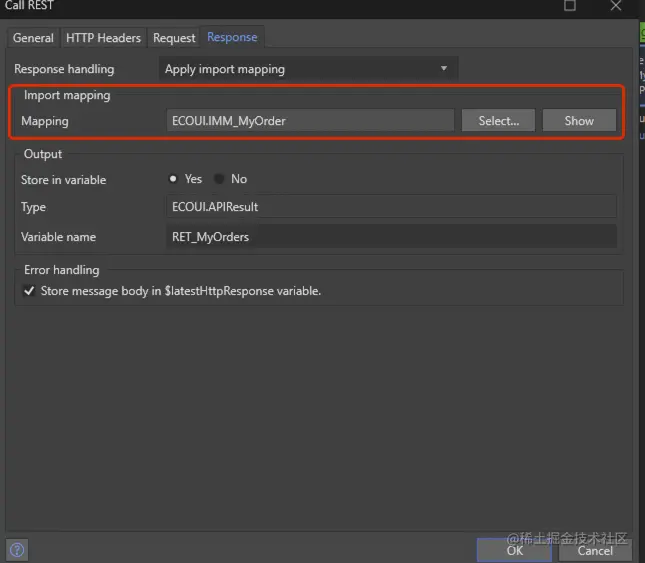Close the Call REST dialog
The width and height of the screenshot is (645, 563).
point(616,6)
